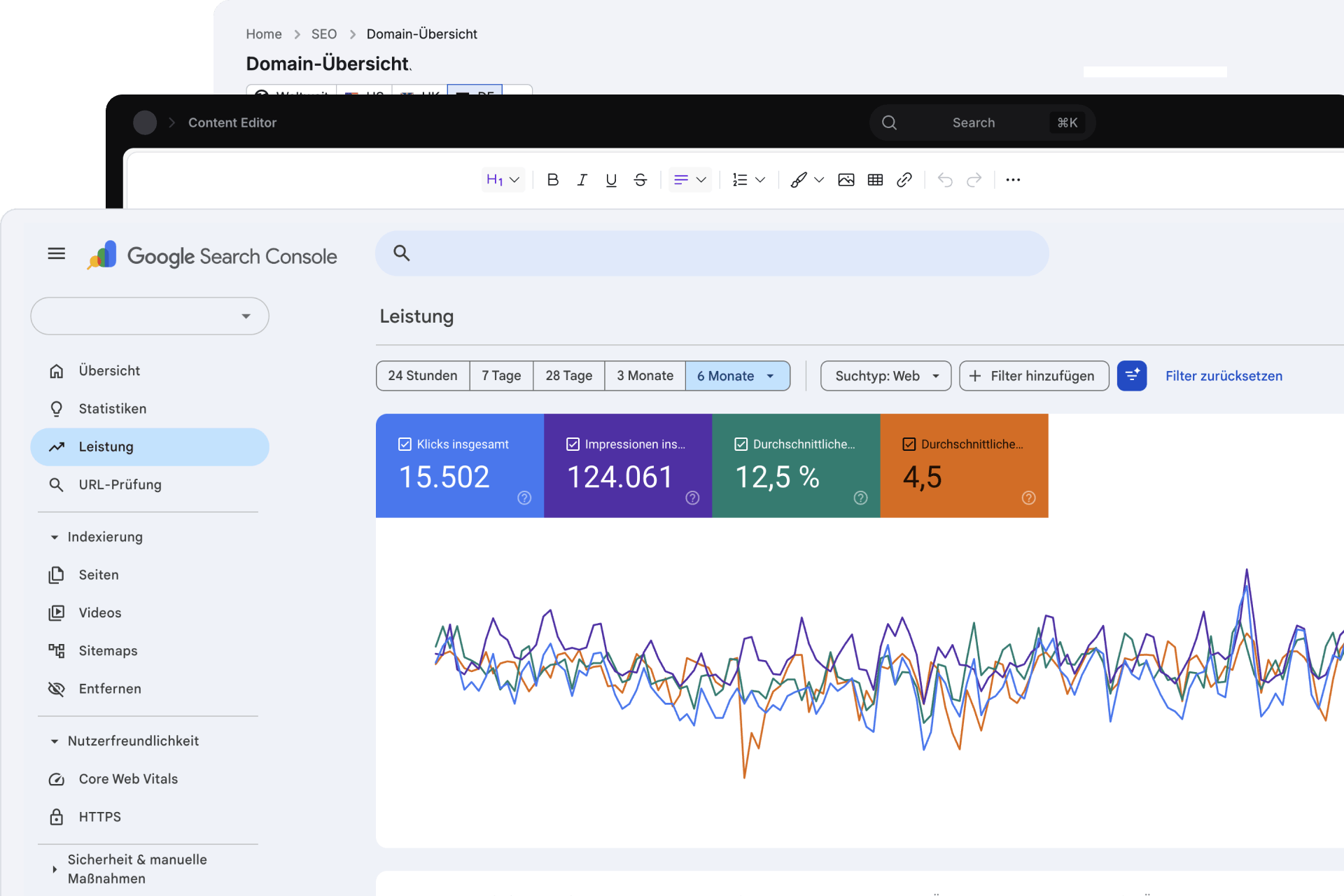Screen dimensions: 1344x896
Task: Open the H1 heading style dropdown
Action: (503, 180)
